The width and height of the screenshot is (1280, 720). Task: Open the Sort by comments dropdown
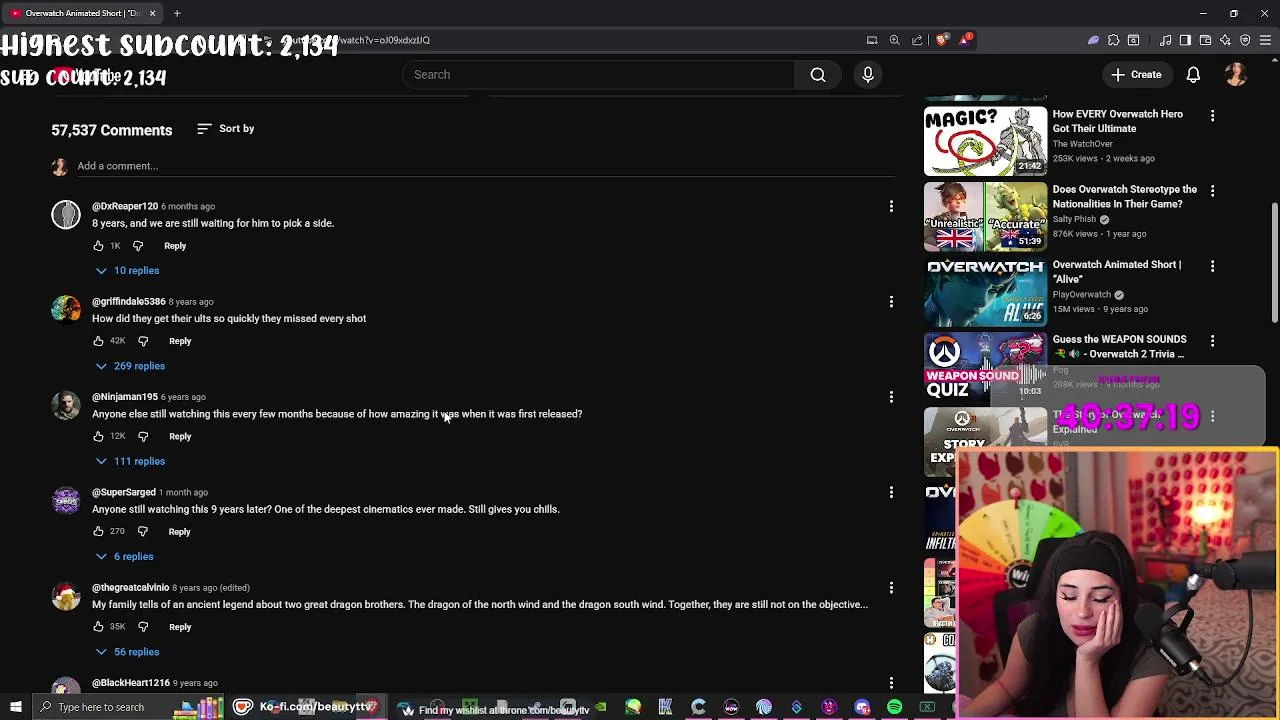[226, 129]
